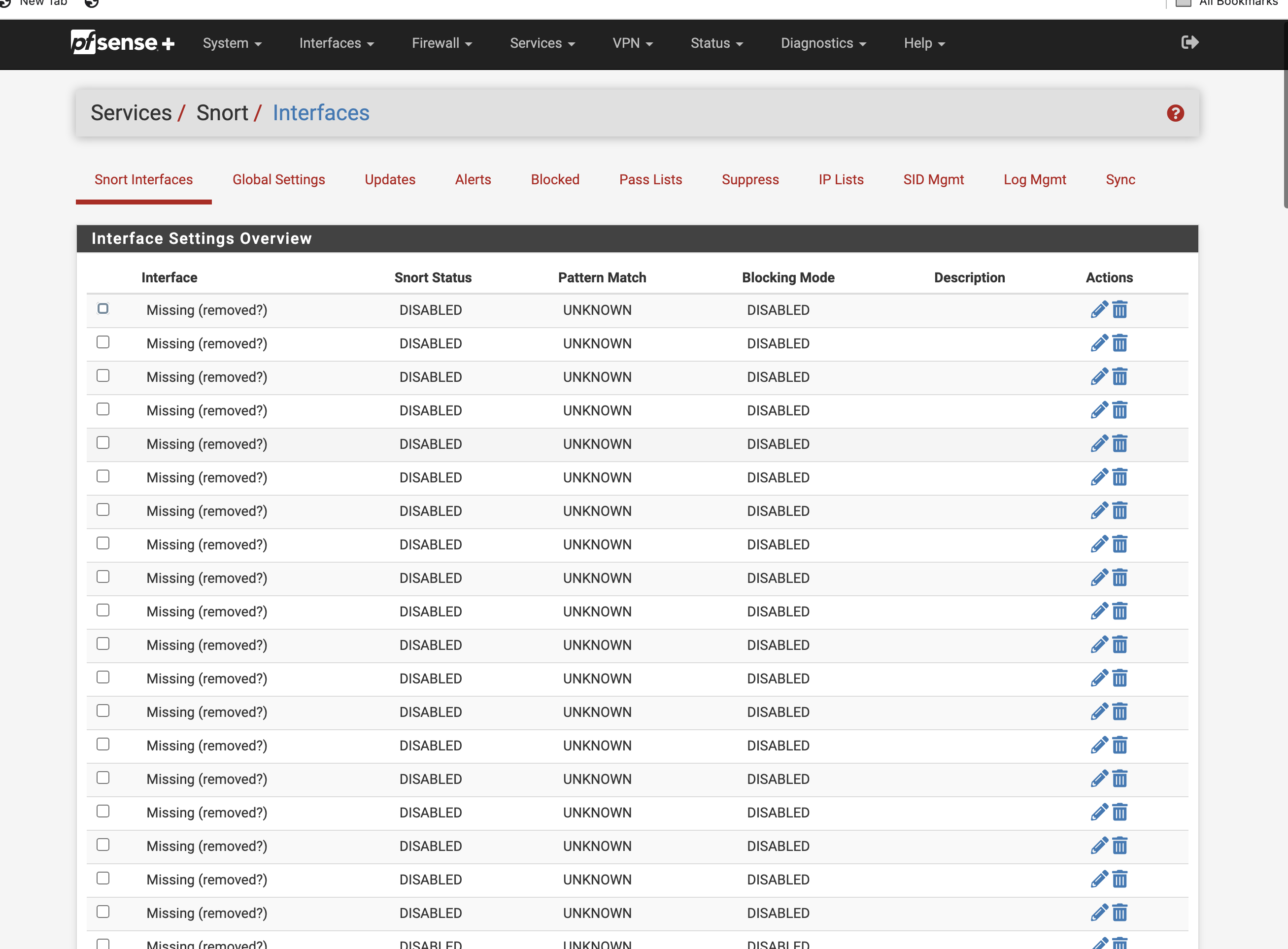The image size is (1288, 949).
Task: Go to the Pass Lists tab
Action: click(650, 180)
